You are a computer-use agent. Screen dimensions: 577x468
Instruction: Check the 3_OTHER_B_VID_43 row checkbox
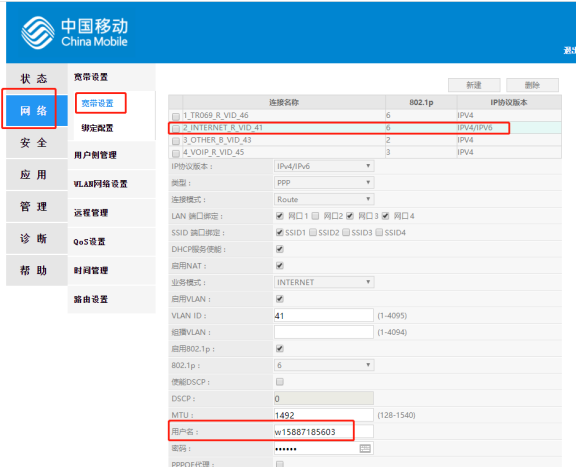click(x=176, y=141)
